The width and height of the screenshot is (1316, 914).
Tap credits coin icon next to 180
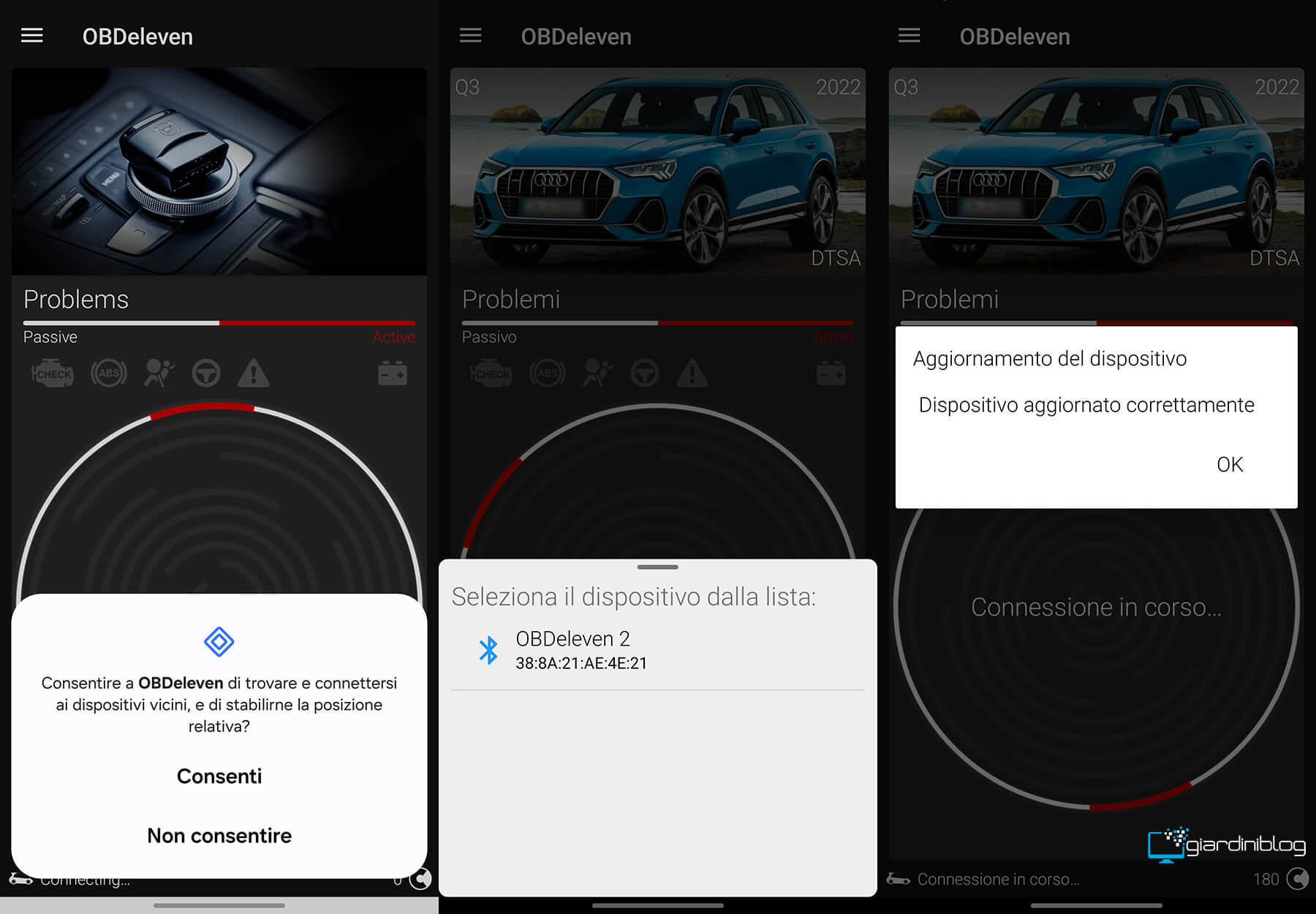pos(1298,878)
